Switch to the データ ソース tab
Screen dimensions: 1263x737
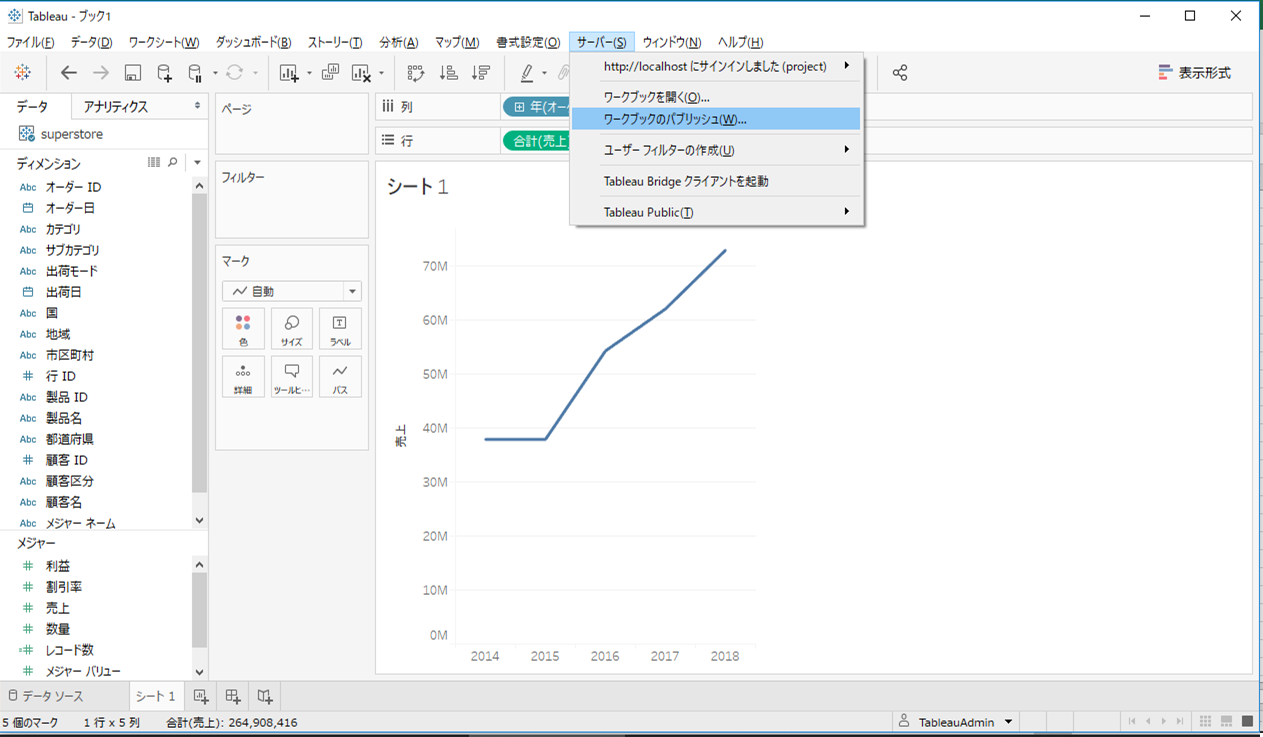click(x=65, y=696)
